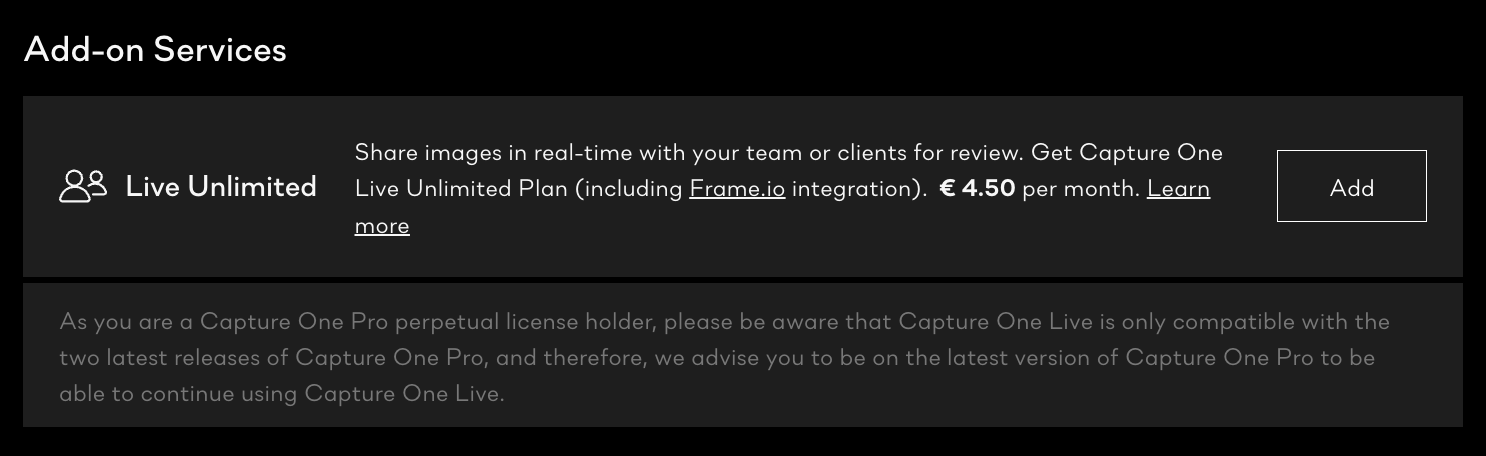The height and width of the screenshot is (456, 1486).
Task: Click the "two latest releases" notice line
Action: coord(717,358)
